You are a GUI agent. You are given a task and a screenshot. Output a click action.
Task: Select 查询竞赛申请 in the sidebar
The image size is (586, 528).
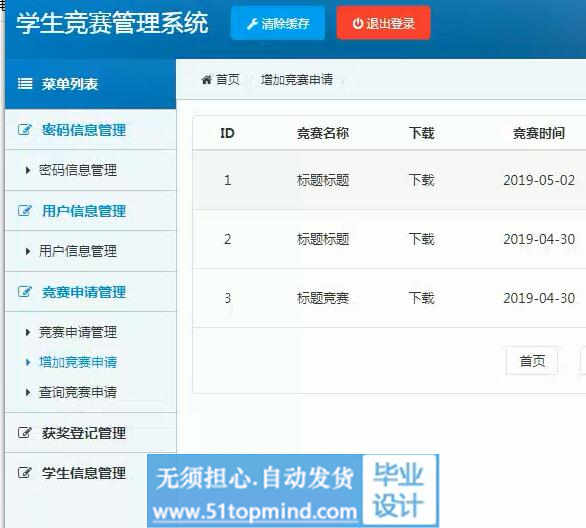click(78, 392)
